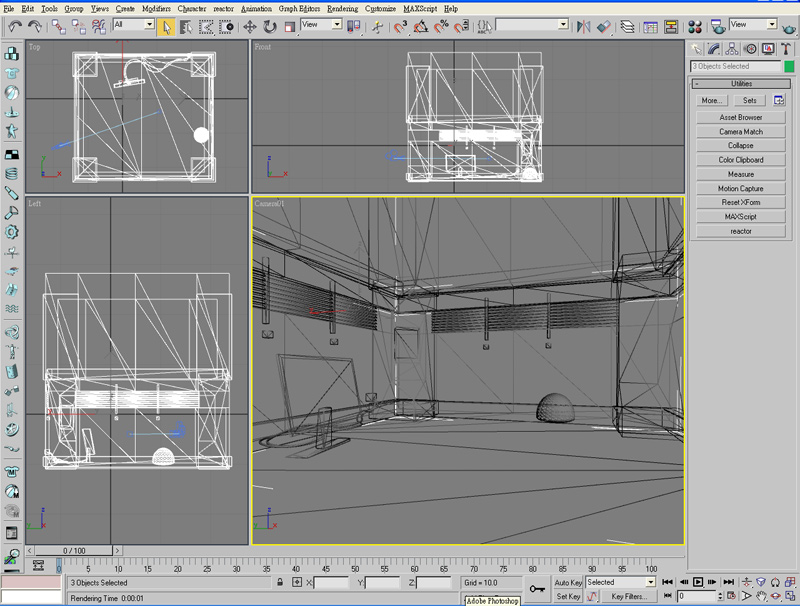Click the Play Animation button
Viewport: 800px width, 606px height.
(697, 582)
